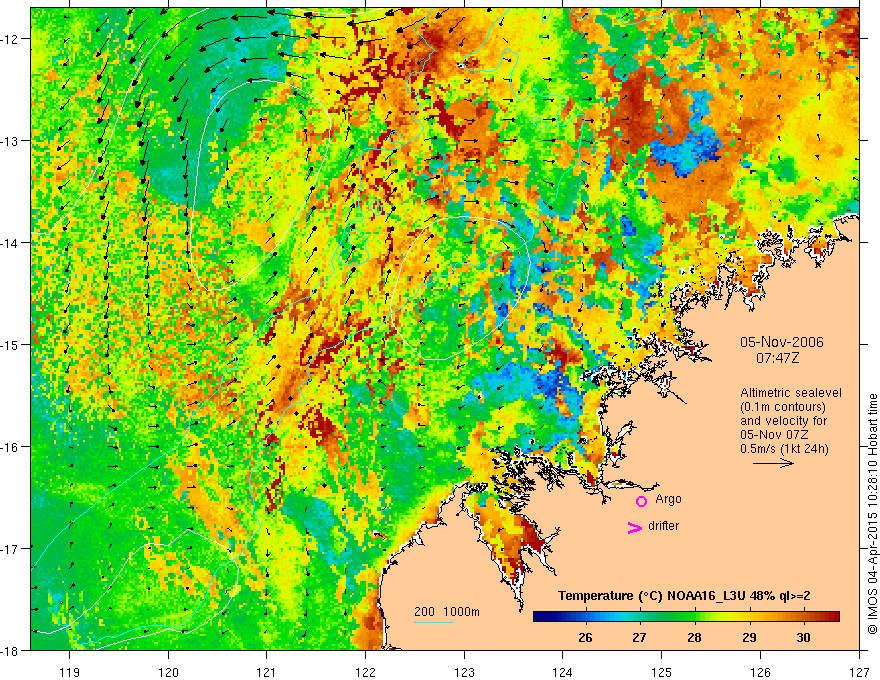
Task: Click color bar label 27
Action: 639,637
